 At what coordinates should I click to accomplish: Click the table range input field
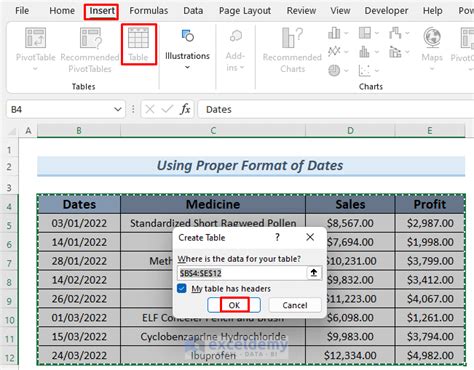coord(242,273)
